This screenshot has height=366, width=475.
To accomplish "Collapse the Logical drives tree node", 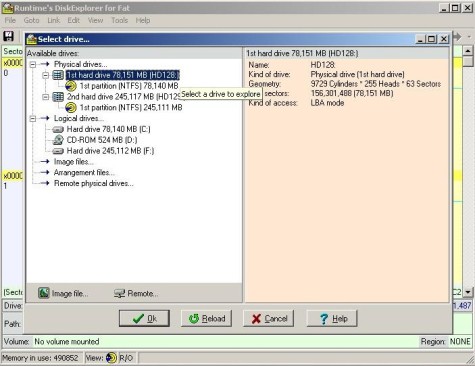I will tap(33, 118).
